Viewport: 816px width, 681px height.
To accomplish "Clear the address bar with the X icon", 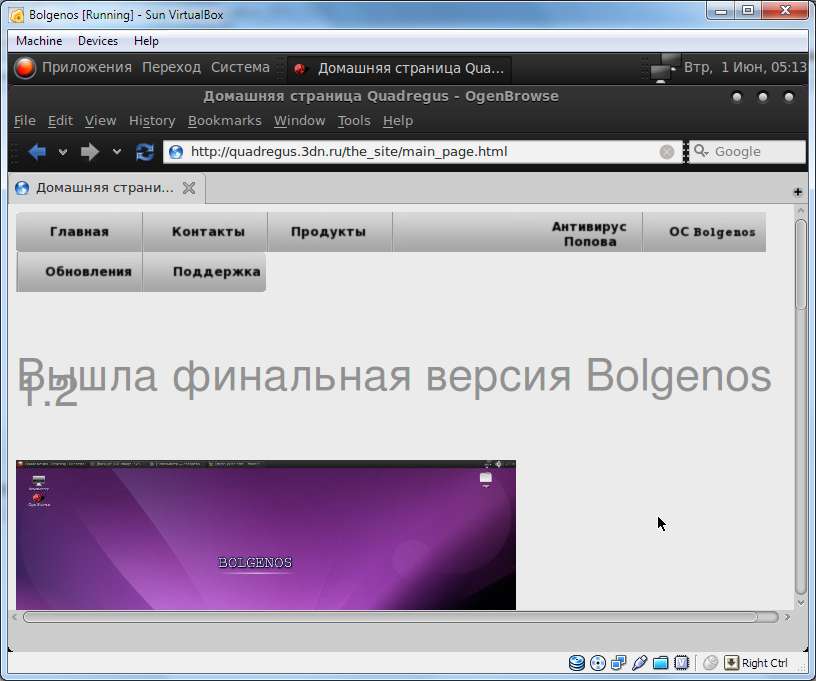I will (667, 152).
